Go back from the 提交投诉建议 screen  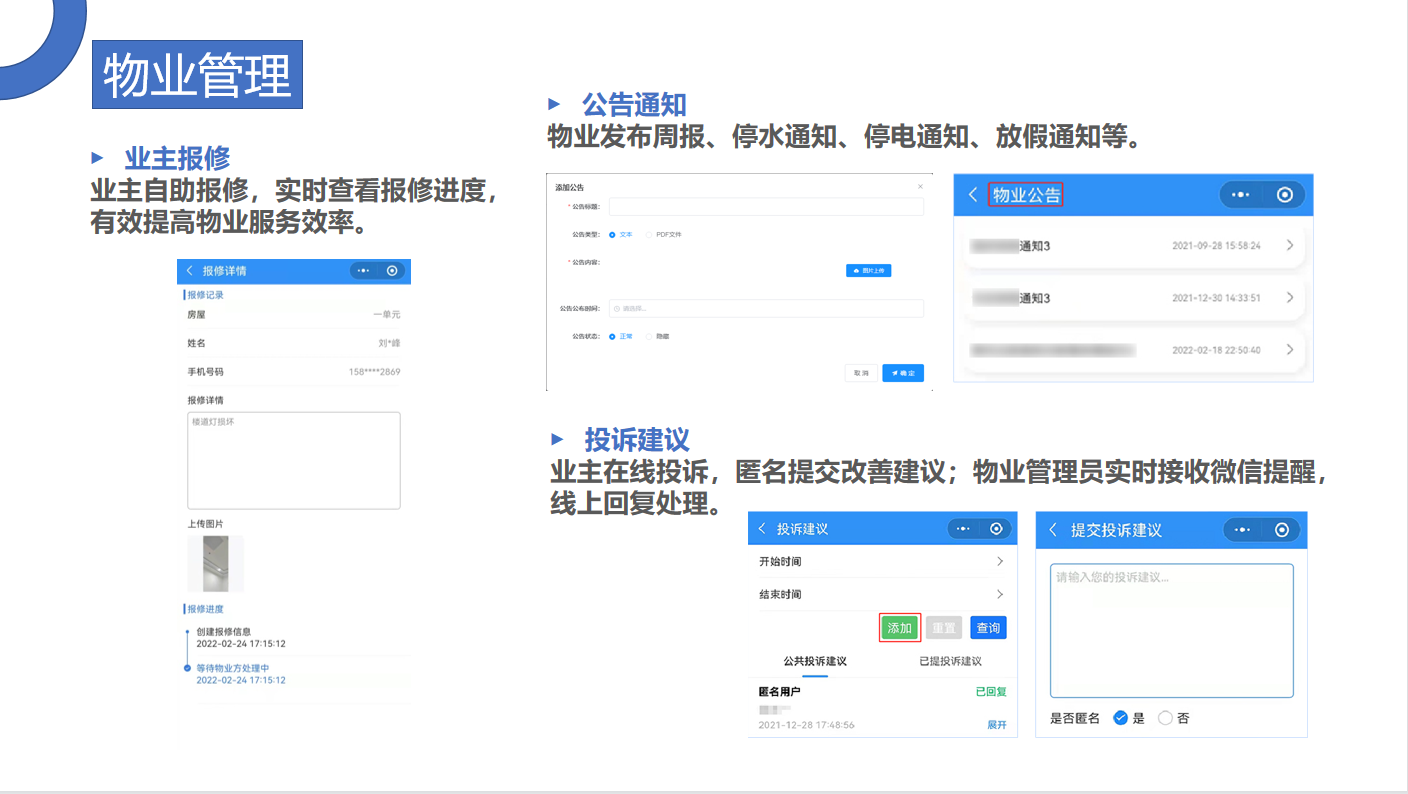tap(1053, 530)
